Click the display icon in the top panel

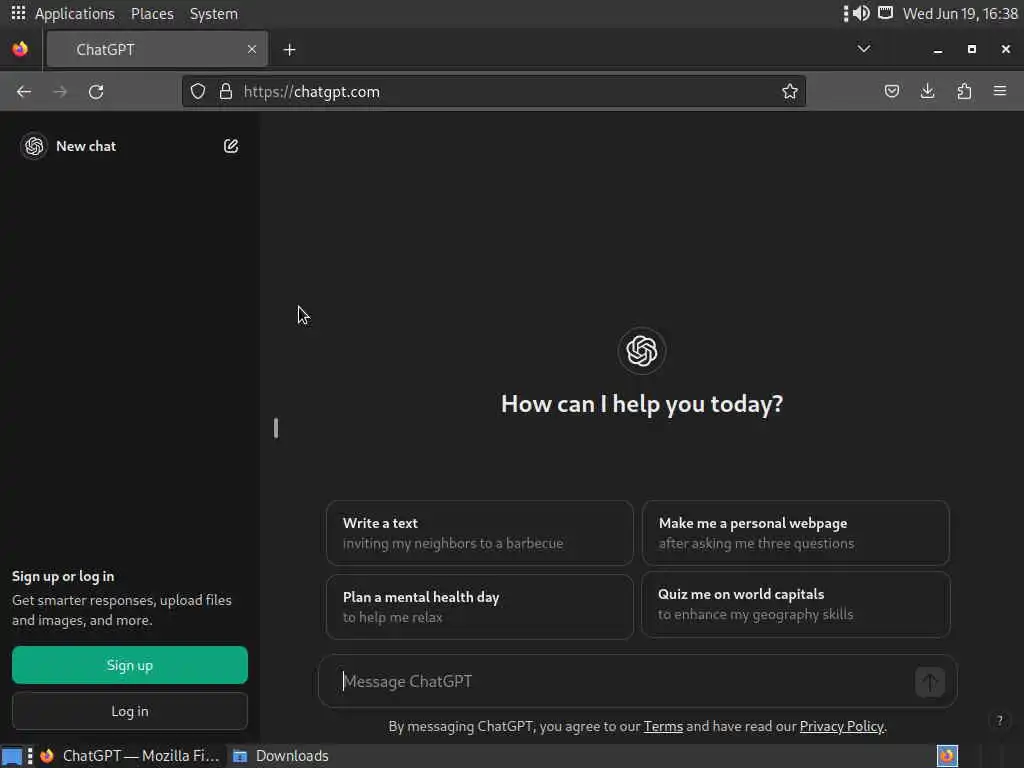click(x=885, y=13)
